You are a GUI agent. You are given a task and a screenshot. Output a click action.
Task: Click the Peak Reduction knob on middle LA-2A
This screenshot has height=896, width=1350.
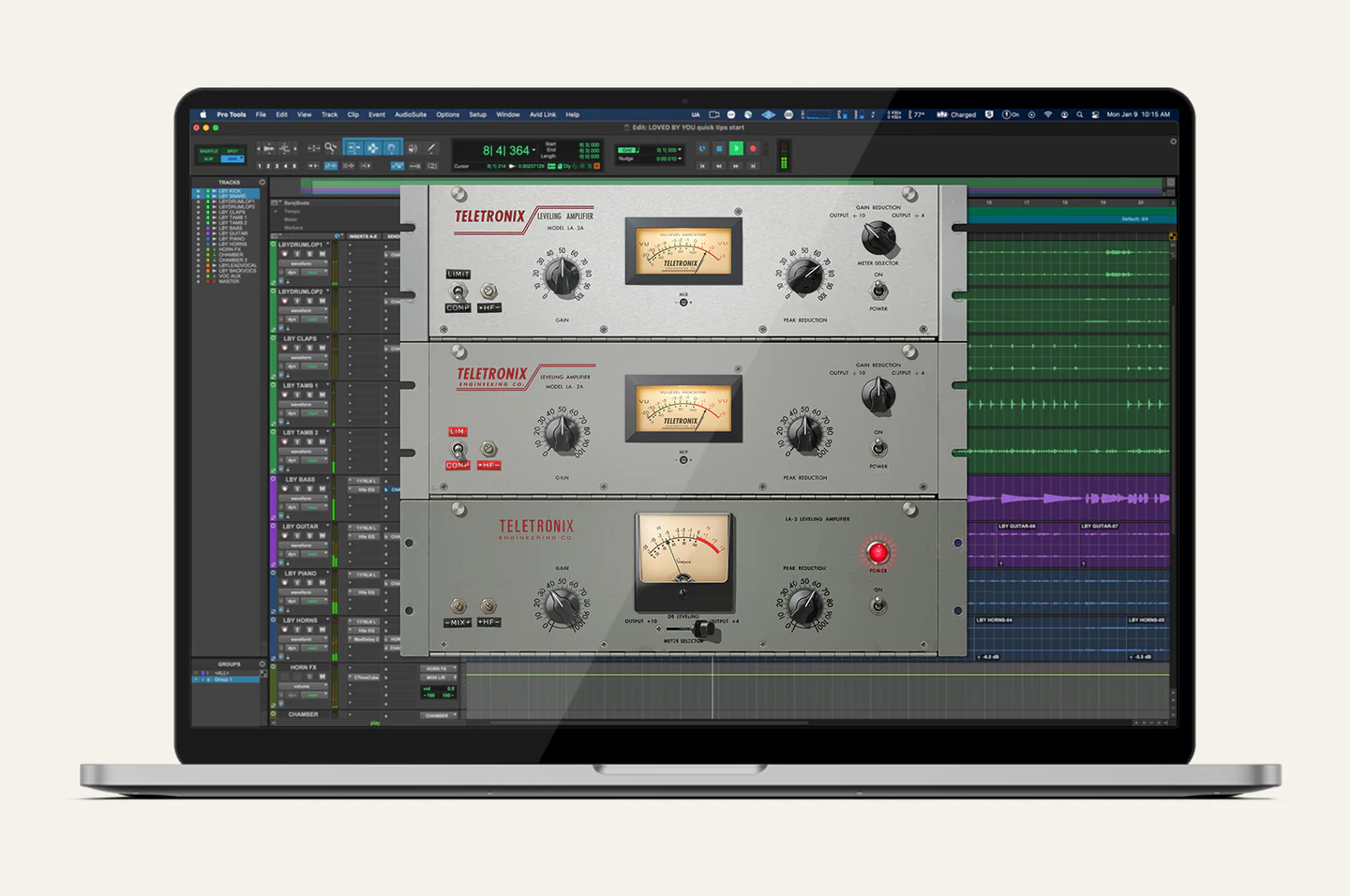(803, 433)
